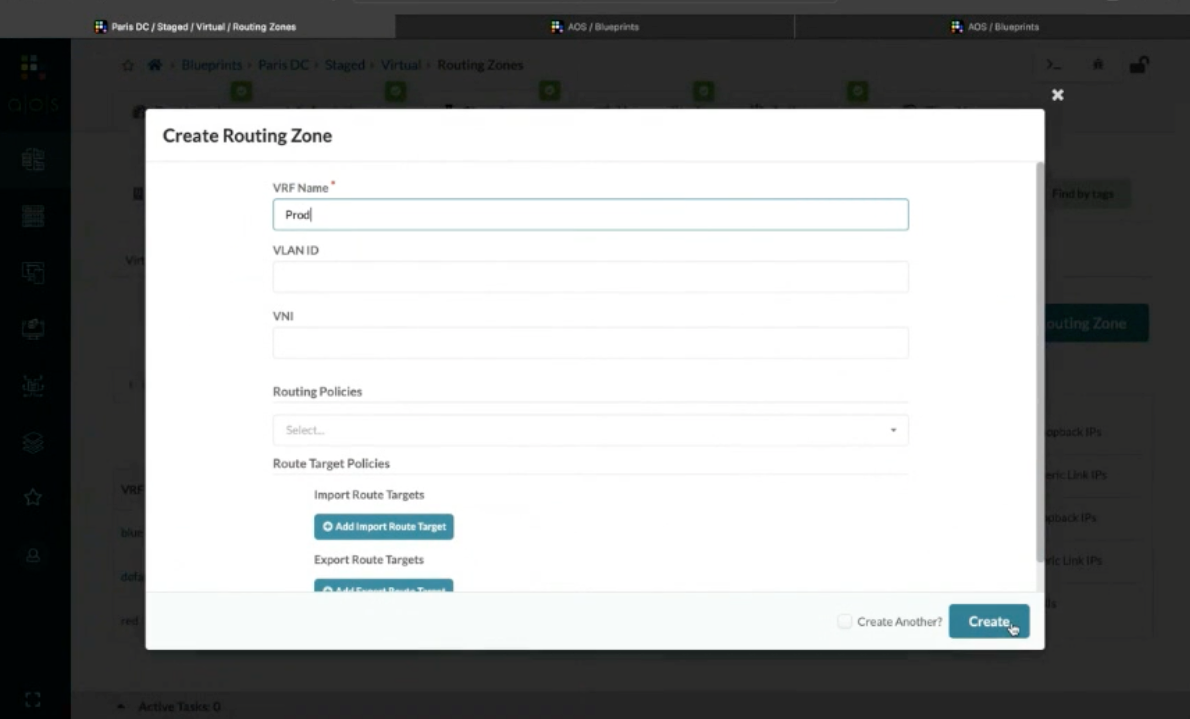Open the Design icon in left sidebar

click(x=33, y=273)
